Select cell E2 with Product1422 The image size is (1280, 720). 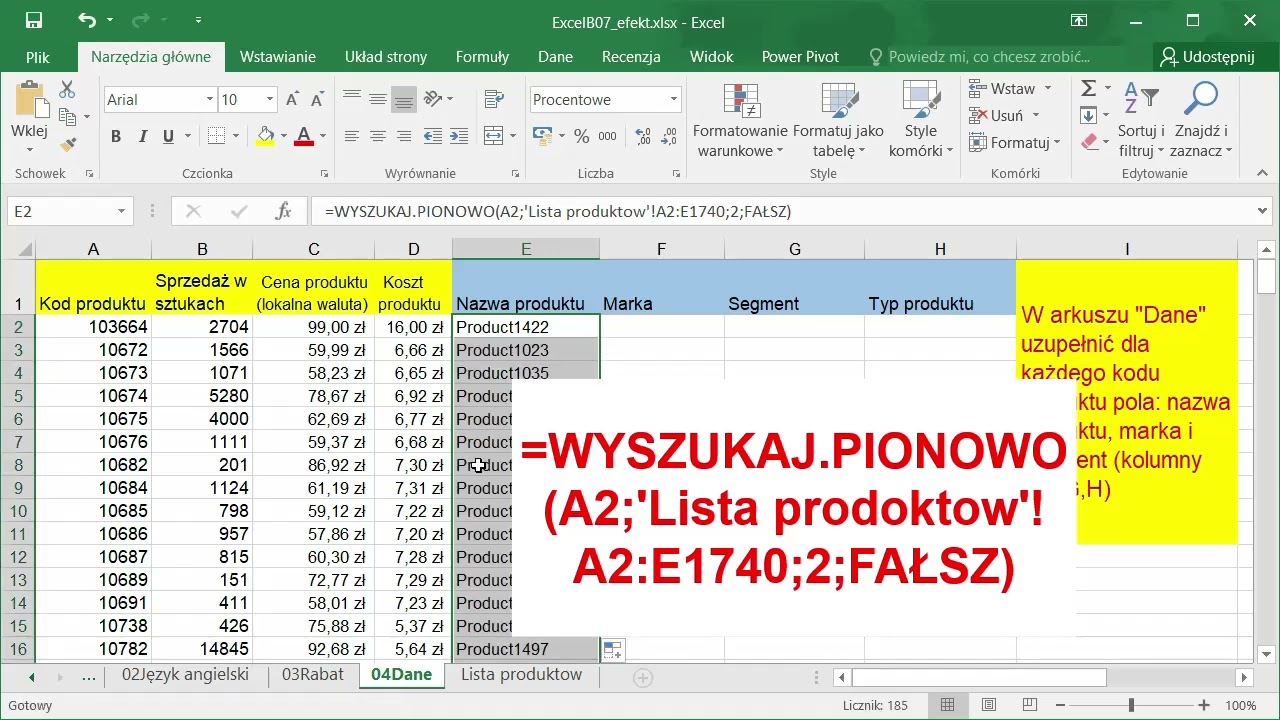[526, 327]
